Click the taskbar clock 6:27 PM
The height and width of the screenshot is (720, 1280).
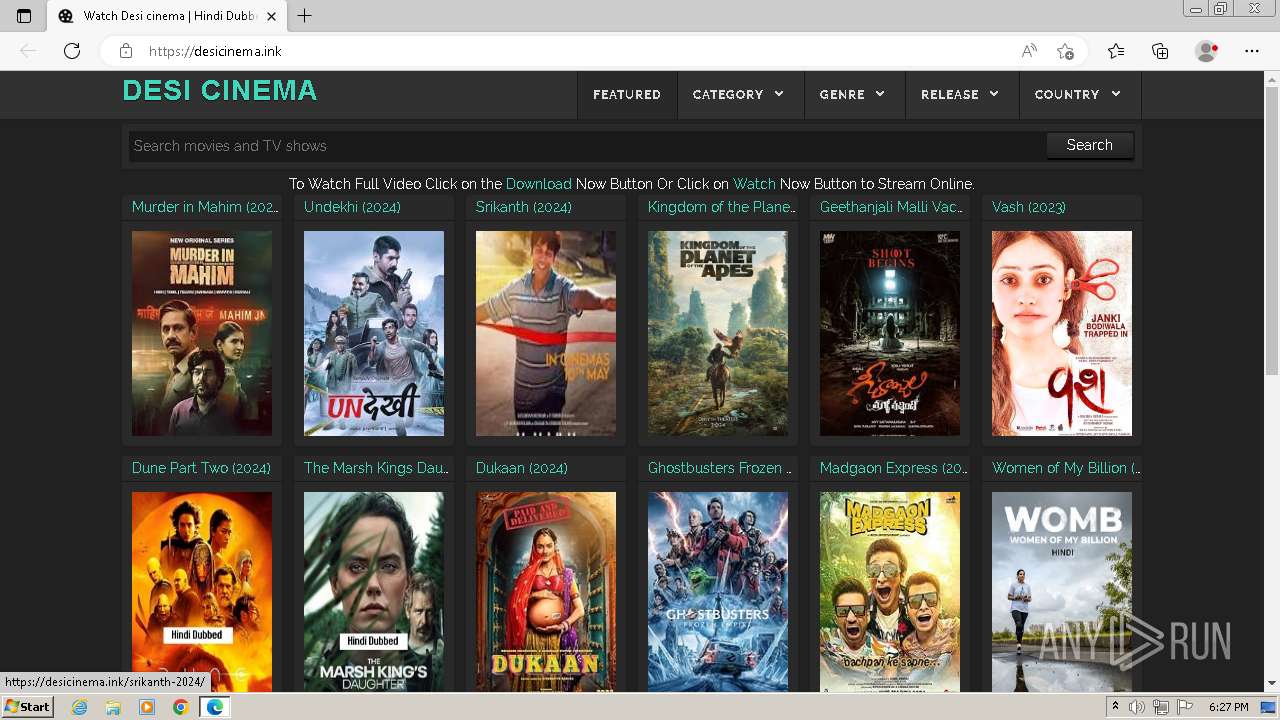click(x=1228, y=707)
